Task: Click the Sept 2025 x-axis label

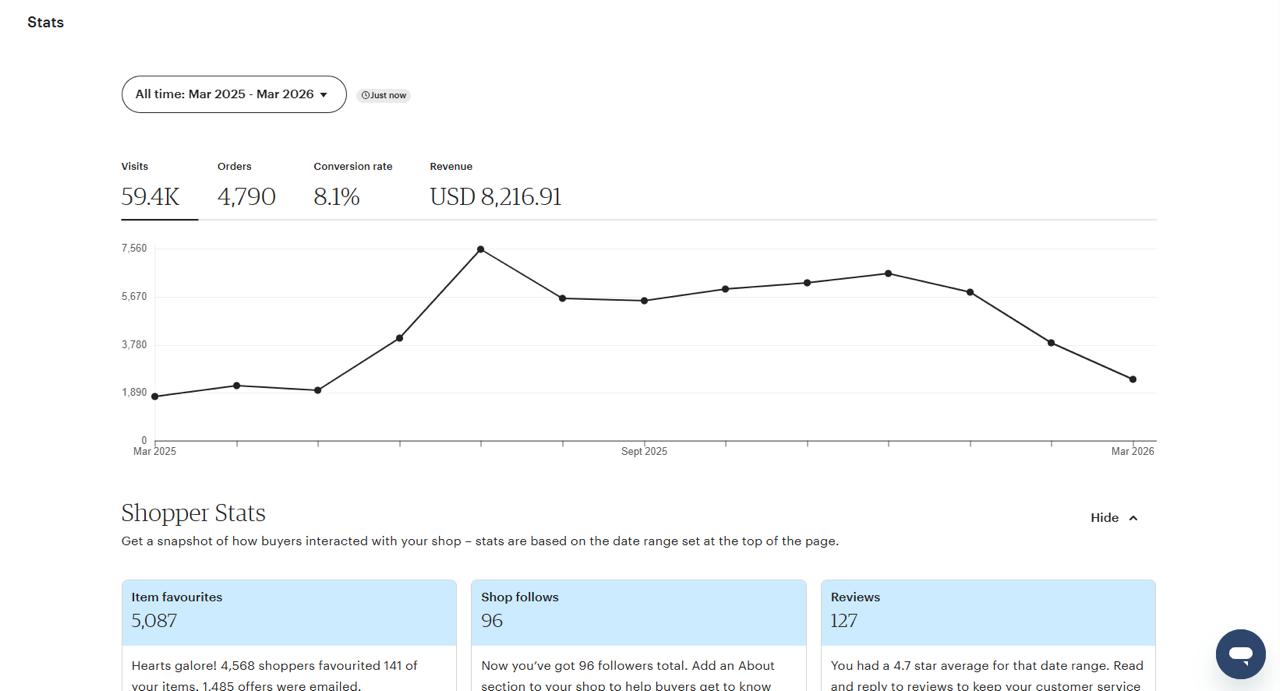Action: pos(644,452)
